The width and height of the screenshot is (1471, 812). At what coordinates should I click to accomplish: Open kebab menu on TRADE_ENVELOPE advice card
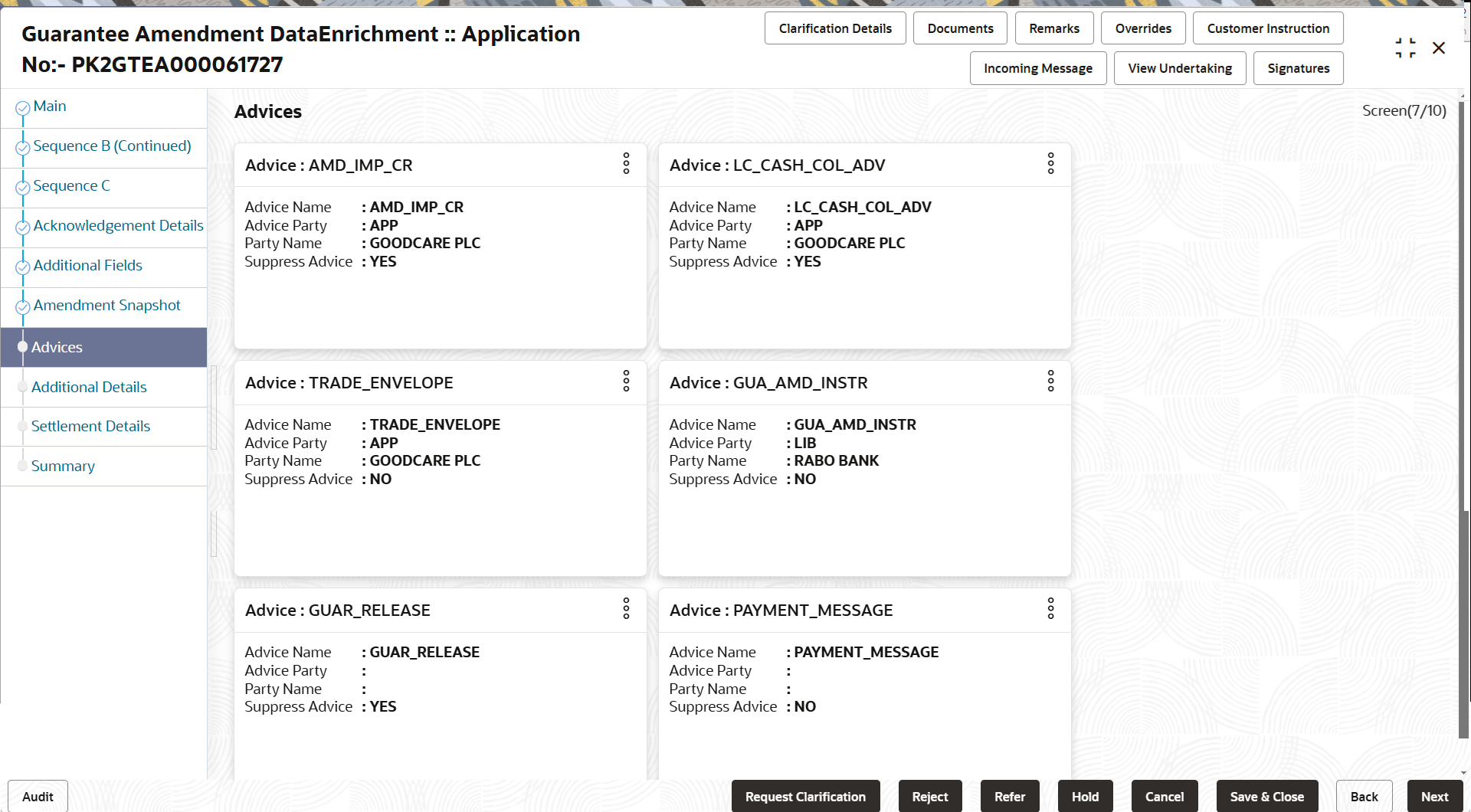pyautogui.click(x=627, y=381)
